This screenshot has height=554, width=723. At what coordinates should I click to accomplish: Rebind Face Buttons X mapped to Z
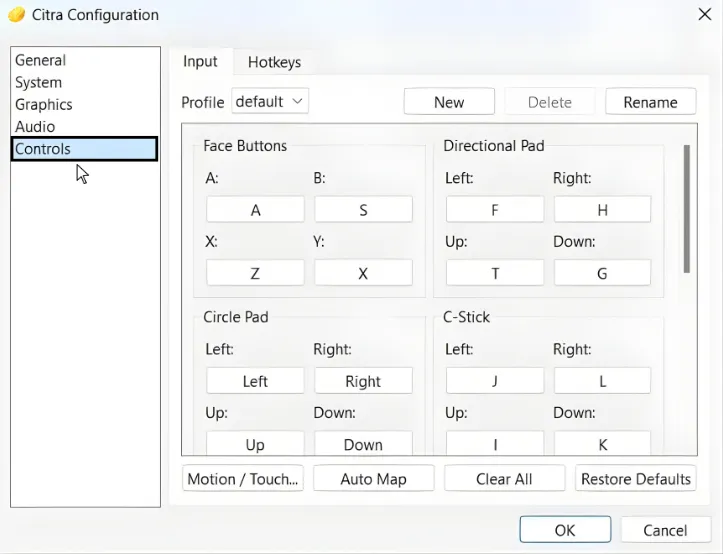[255, 273]
